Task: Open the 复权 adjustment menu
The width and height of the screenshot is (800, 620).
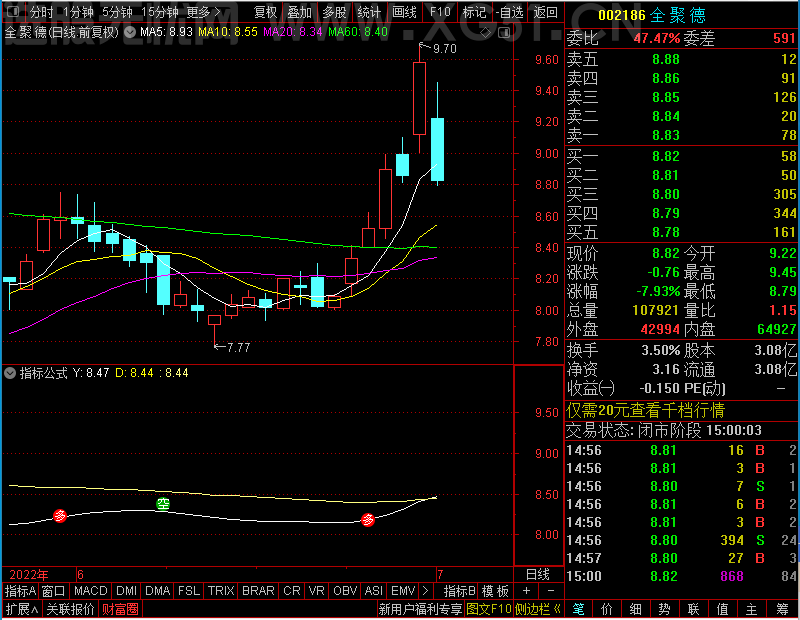Action: click(x=265, y=12)
